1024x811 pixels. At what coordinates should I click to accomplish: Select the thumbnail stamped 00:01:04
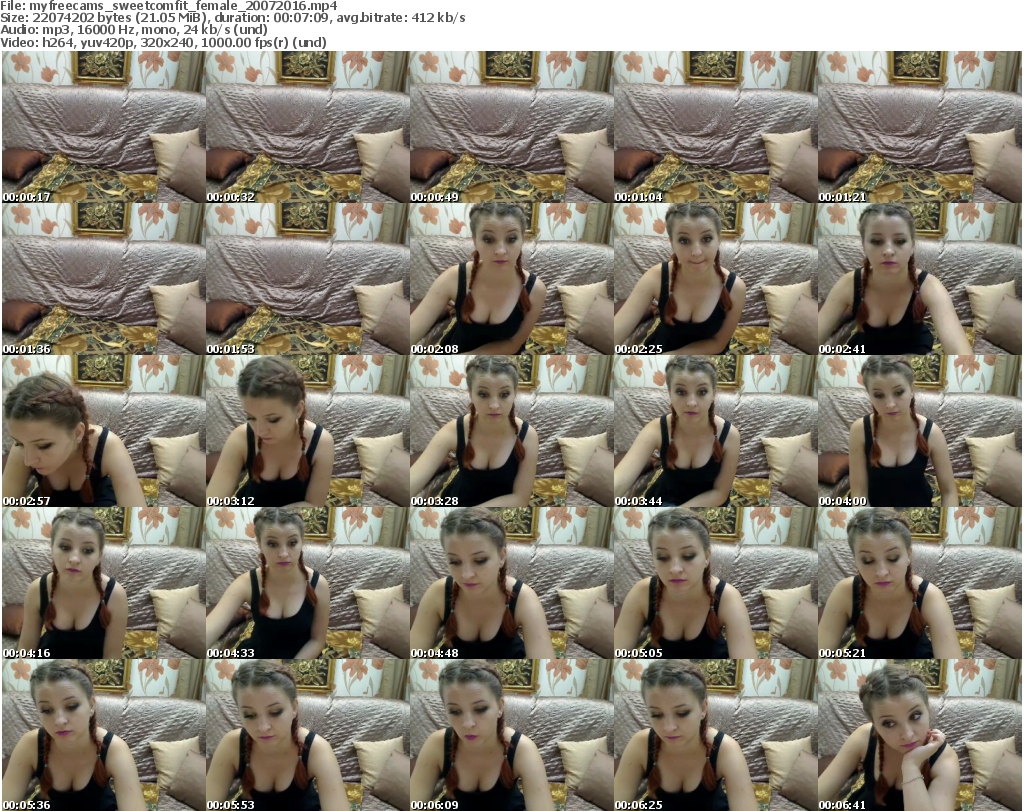point(715,127)
